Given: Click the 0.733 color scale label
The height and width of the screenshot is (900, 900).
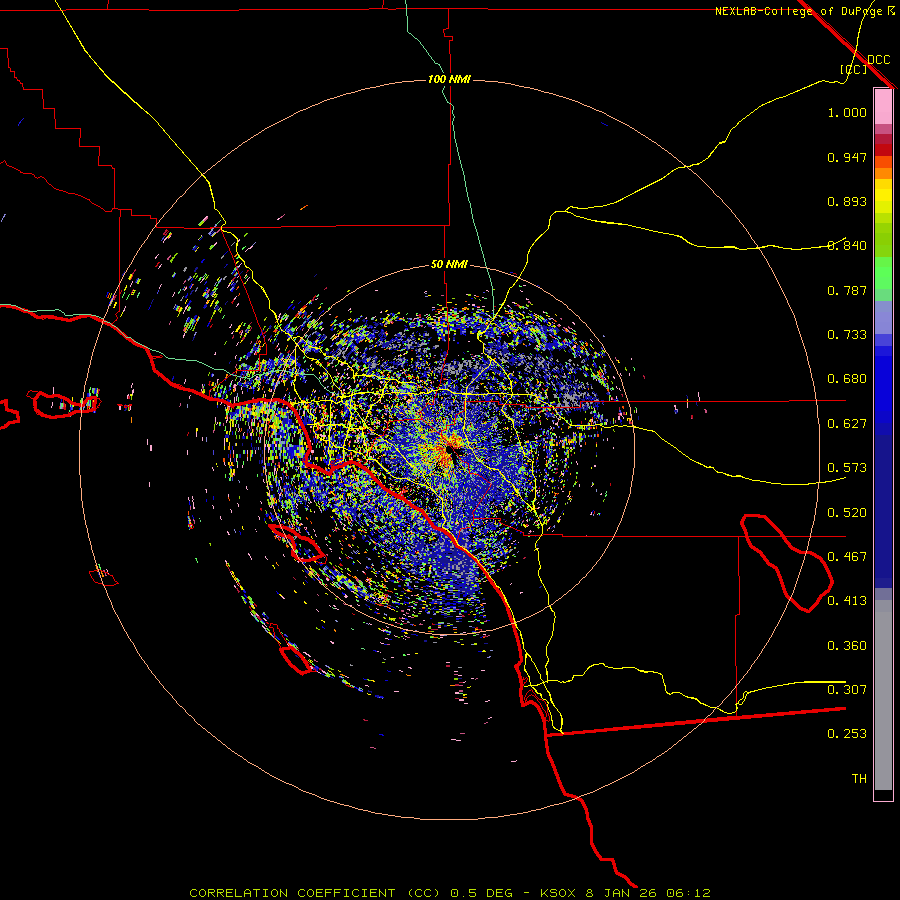Looking at the screenshot, I should (847, 335).
